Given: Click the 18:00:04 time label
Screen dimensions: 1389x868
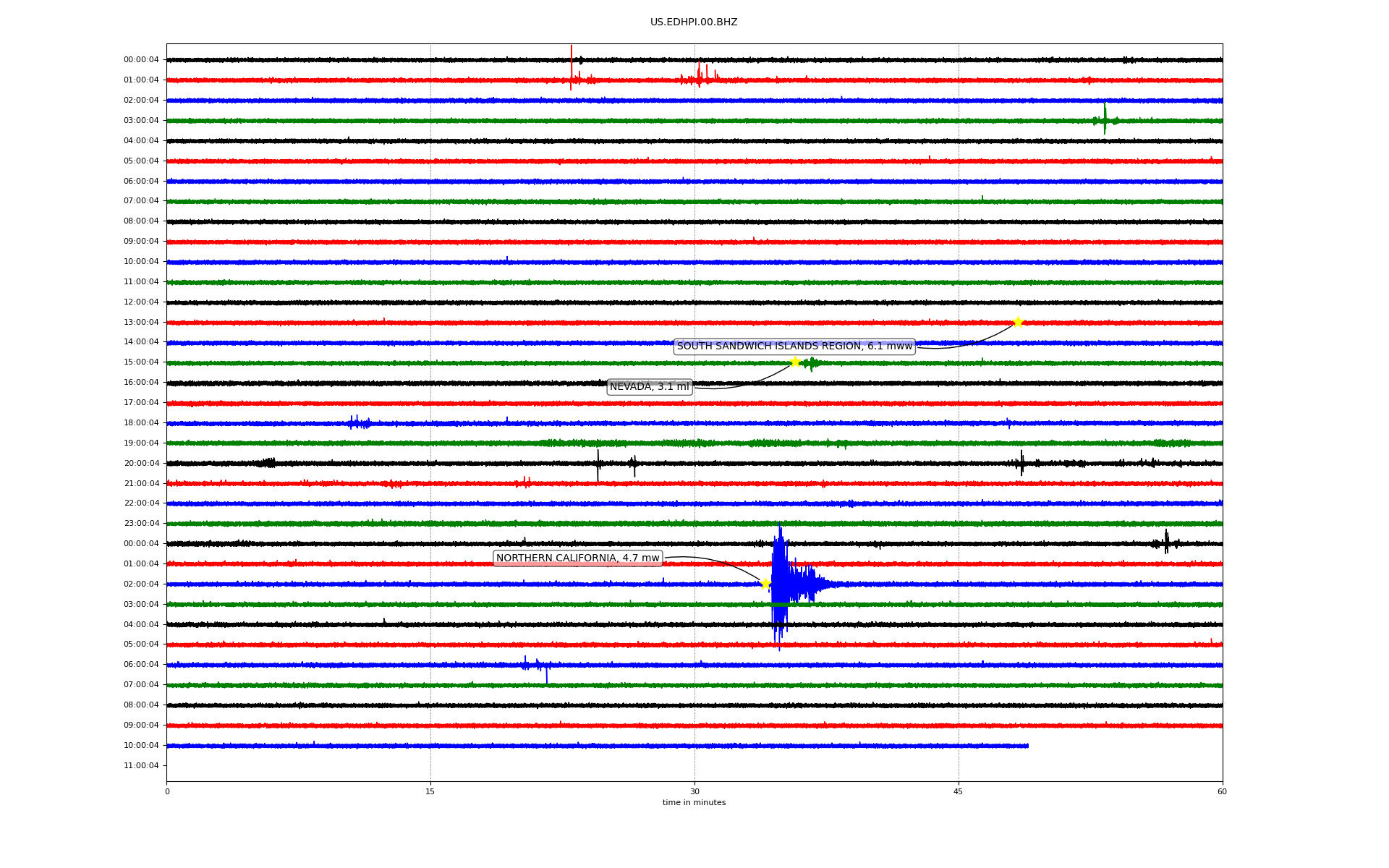Looking at the screenshot, I should tap(141, 423).
